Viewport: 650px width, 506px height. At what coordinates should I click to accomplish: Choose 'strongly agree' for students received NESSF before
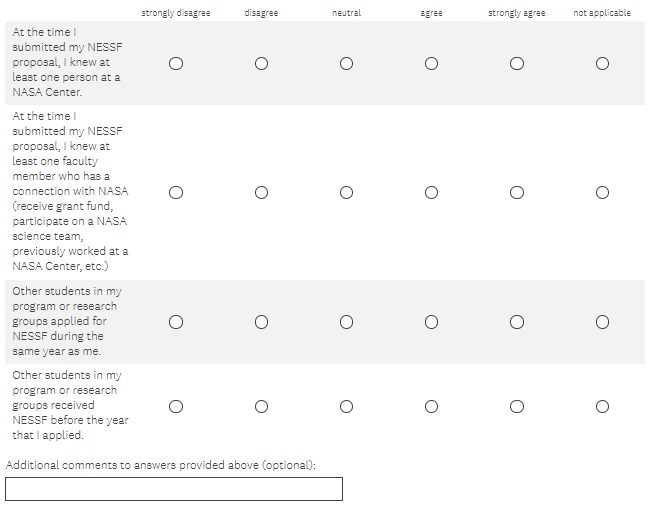coord(517,406)
